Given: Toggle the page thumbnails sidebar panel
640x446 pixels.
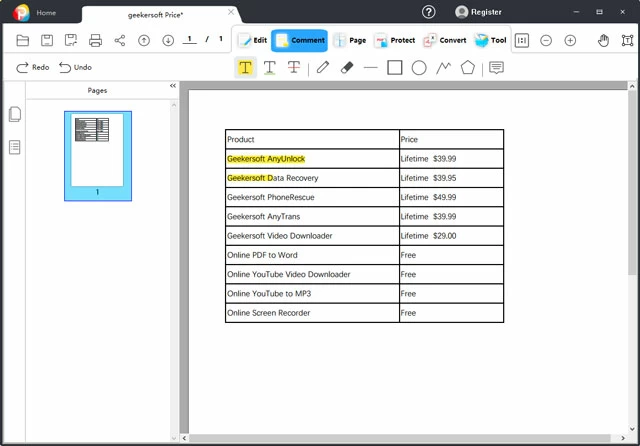Looking at the screenshot, I should pyautogui.click(x=15, y=115).
